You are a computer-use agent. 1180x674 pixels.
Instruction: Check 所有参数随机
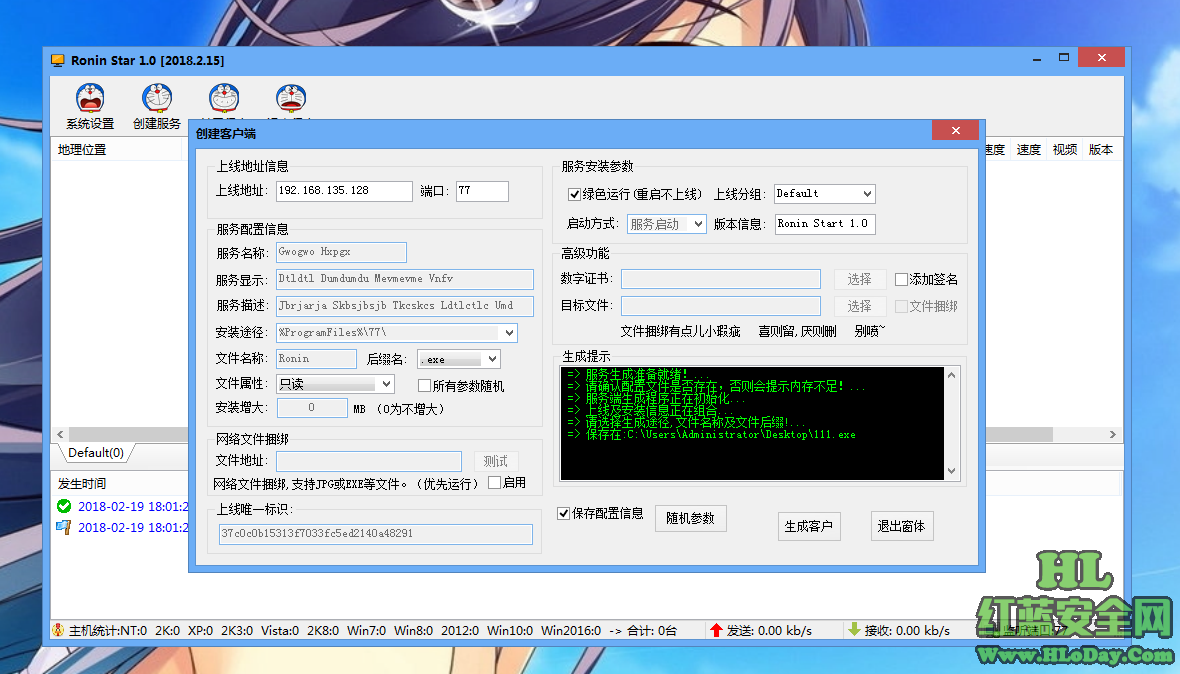coord(424,386)
